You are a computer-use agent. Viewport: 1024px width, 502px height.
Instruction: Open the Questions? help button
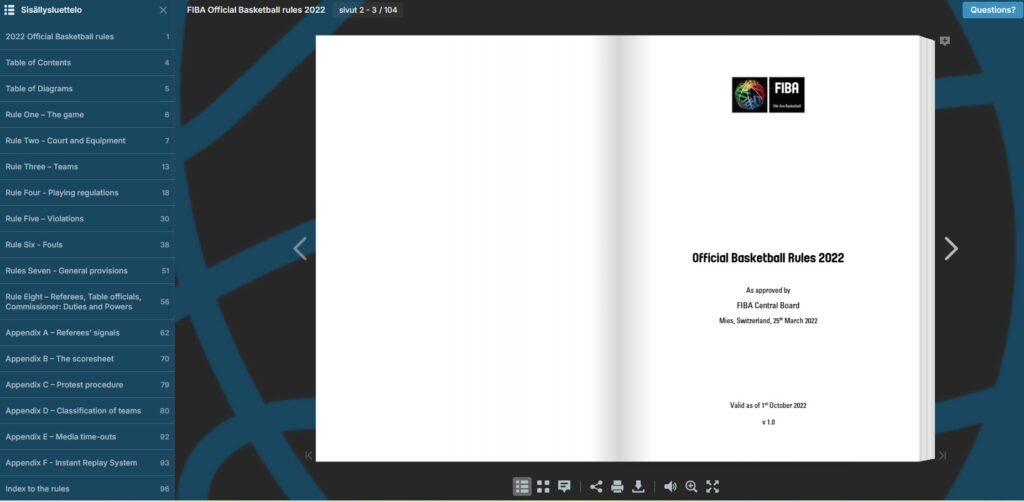tap(992, 10)
